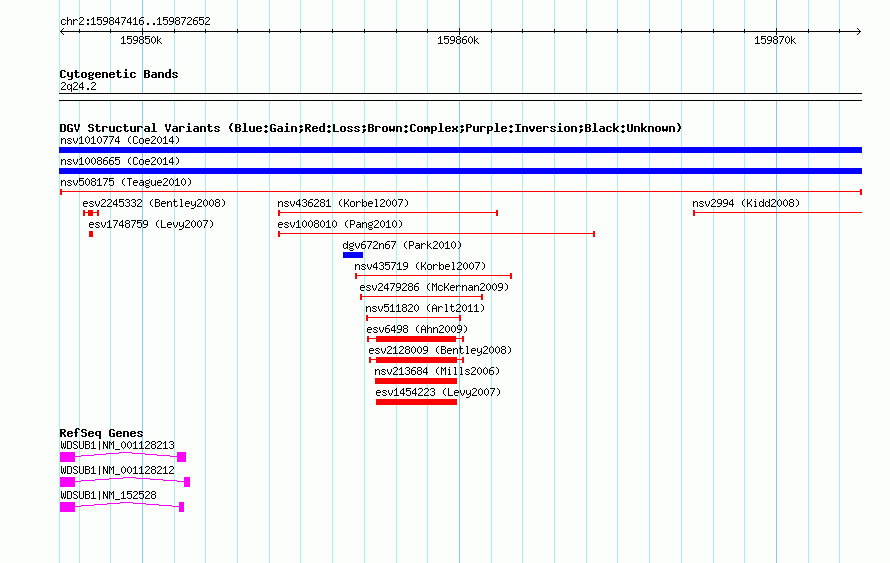Click the DGV Structural Variants track title
This screenshot has width=890, height=563.
pyautogui.click(x=371, y=128)
